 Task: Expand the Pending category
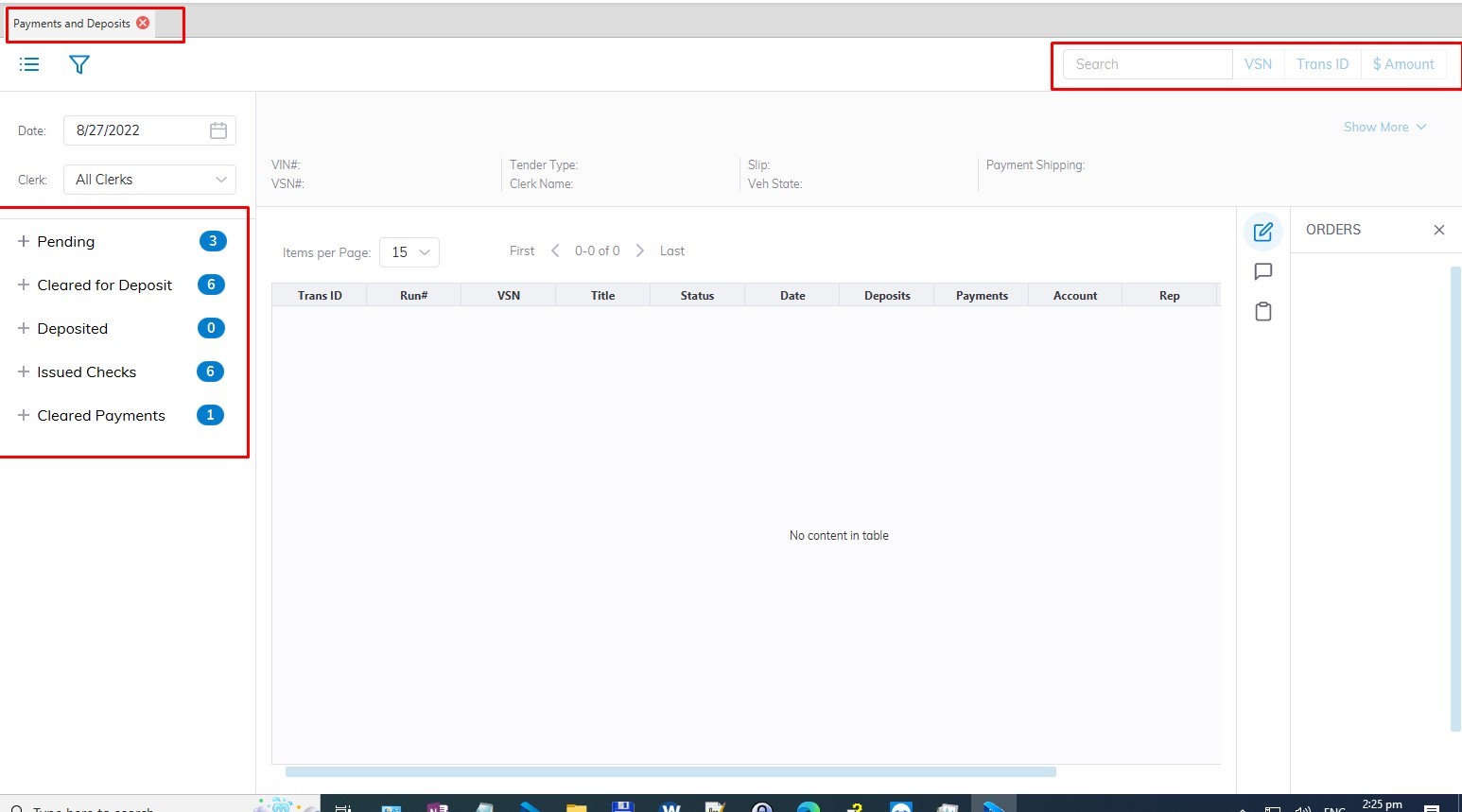24,241
